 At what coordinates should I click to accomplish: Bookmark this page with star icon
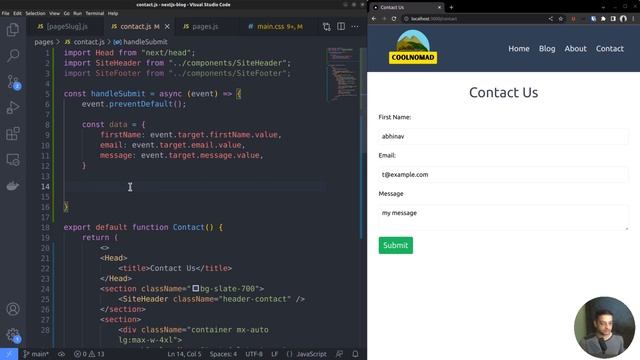[561, 19]
